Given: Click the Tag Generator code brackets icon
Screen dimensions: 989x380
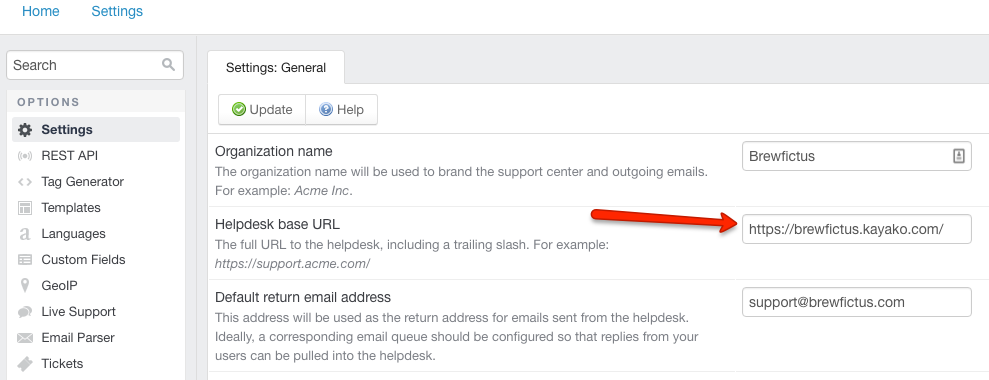Looking at the screenshot, I should click(x=25, y=182).
